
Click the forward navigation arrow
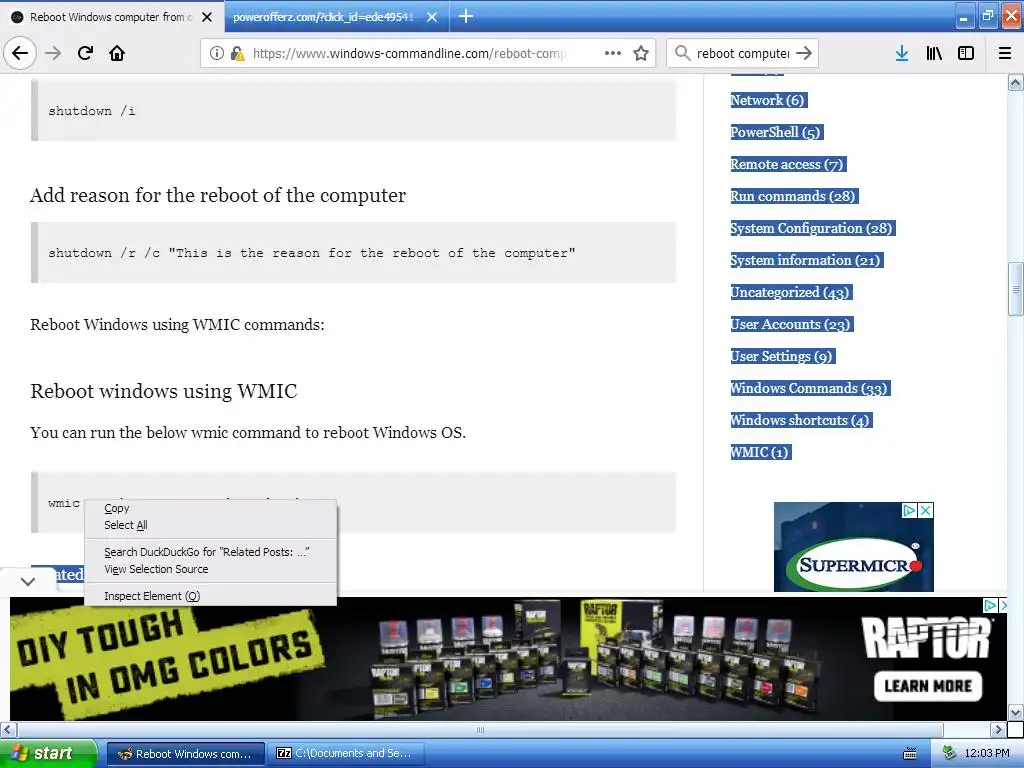[53, 53]
